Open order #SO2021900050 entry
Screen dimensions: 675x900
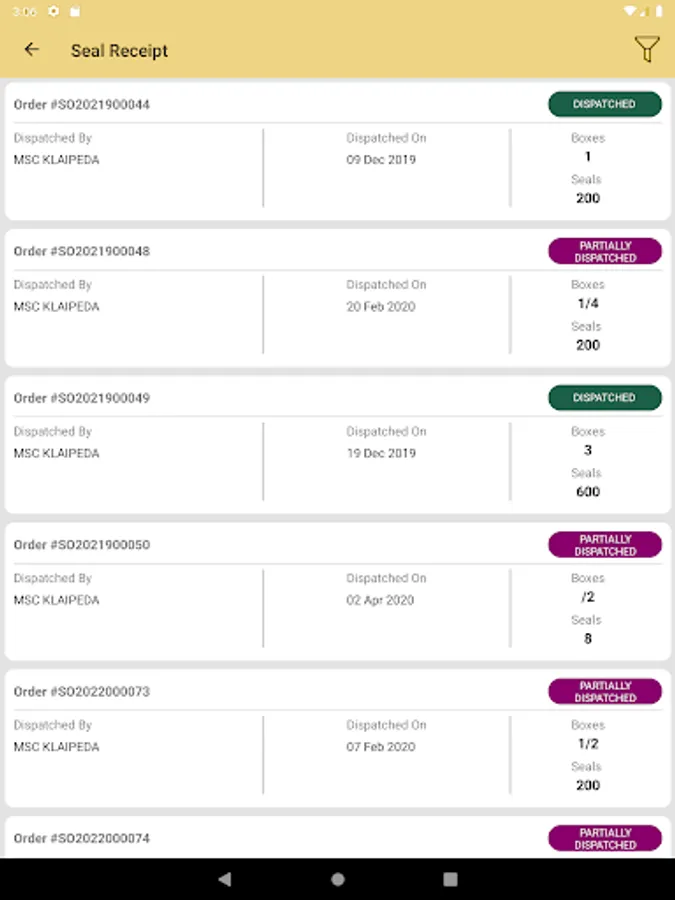(x=82, y=545)
